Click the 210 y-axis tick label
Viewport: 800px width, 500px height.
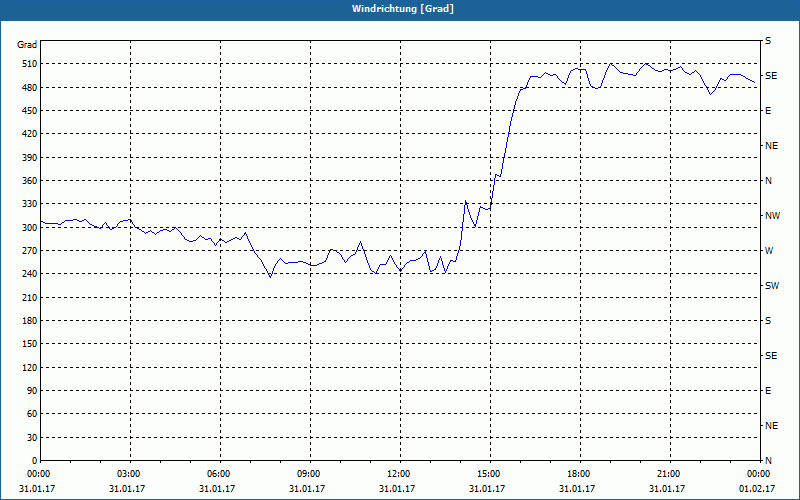[30, 297]
